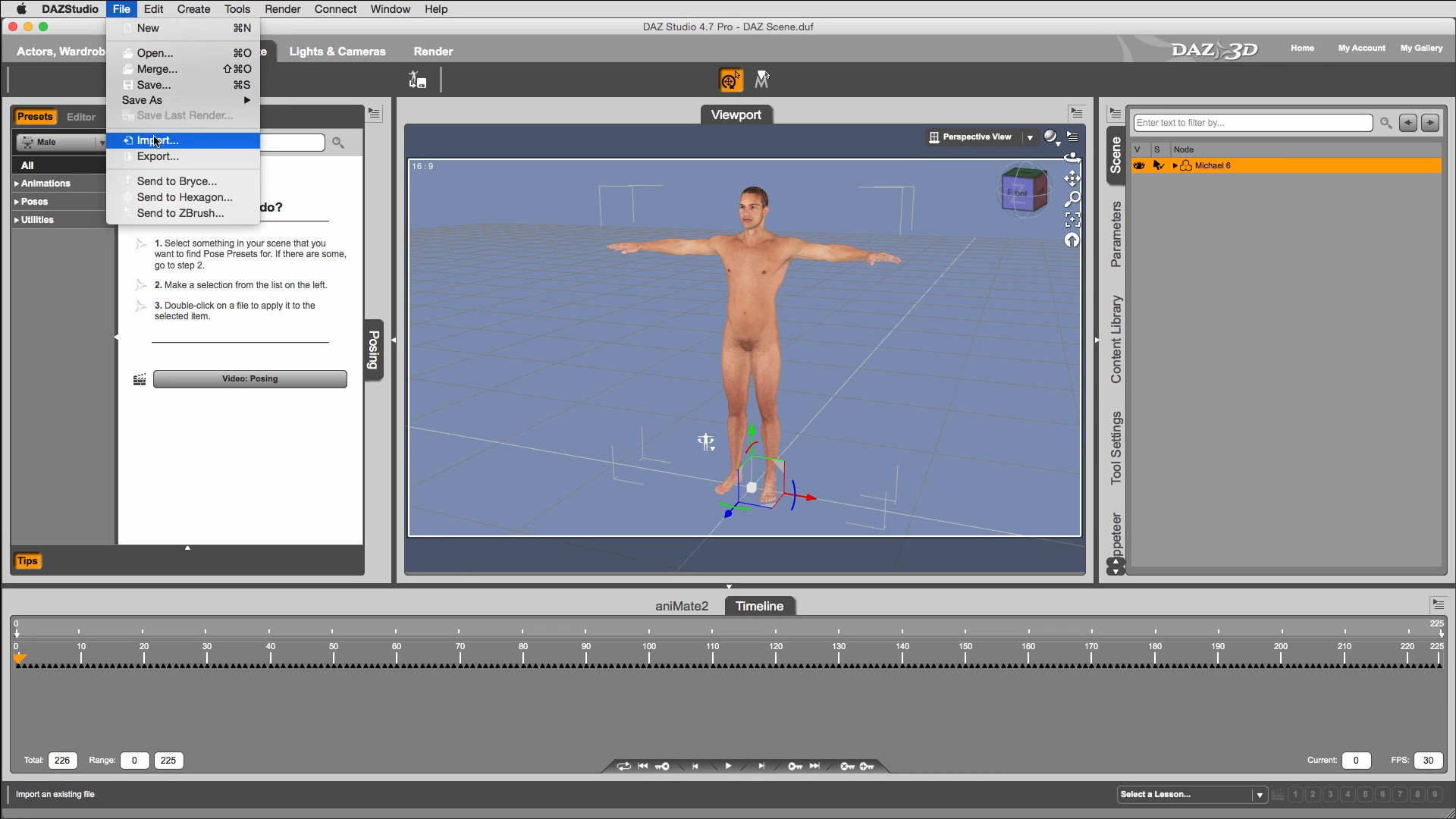Step back one frame

click(695, 766)
